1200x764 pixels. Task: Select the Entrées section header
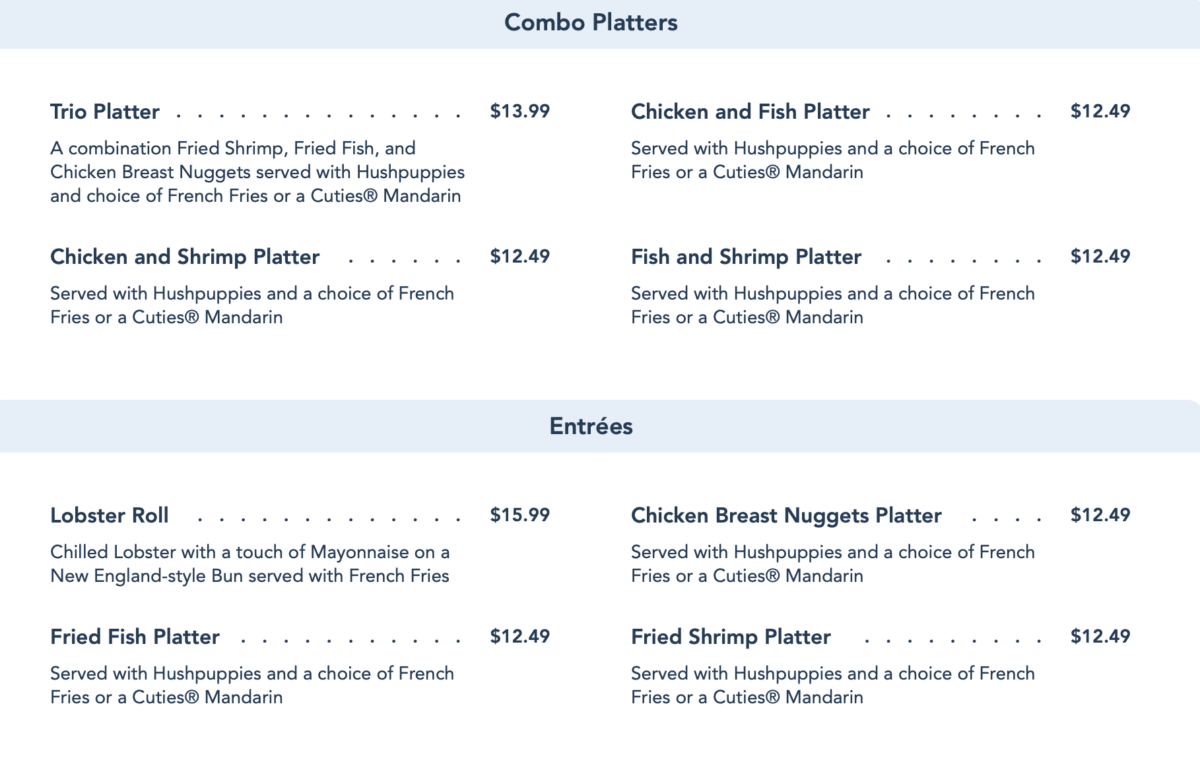tap(591, 426)
